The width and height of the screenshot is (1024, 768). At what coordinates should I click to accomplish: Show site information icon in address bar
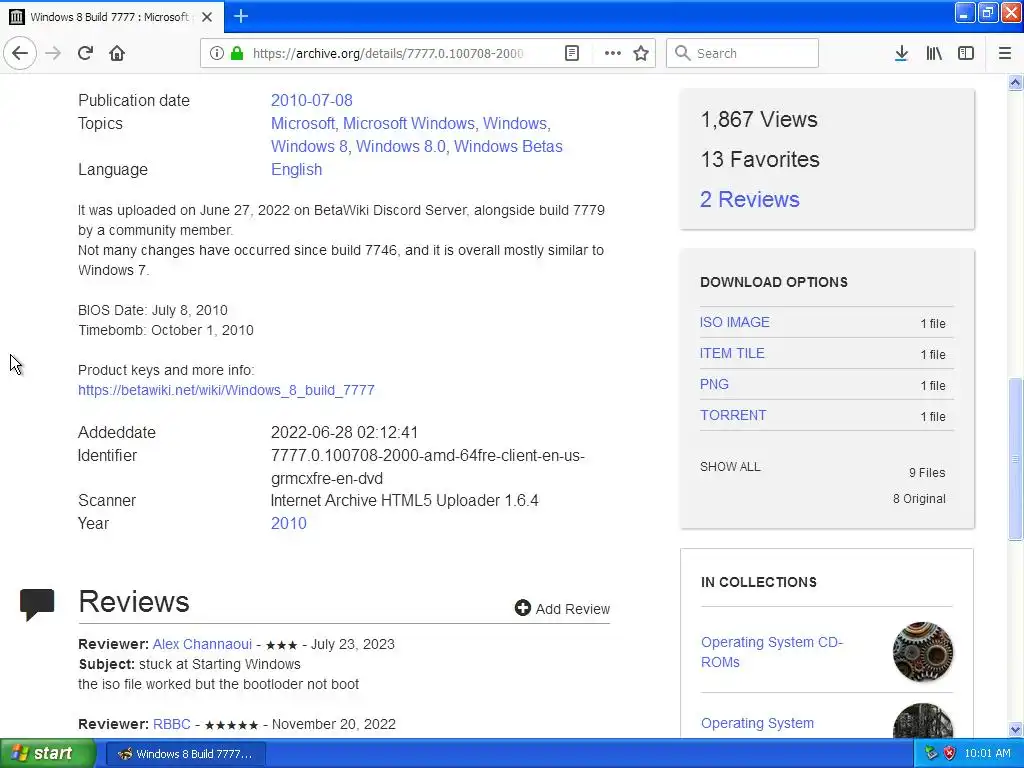tap(216, 53)
